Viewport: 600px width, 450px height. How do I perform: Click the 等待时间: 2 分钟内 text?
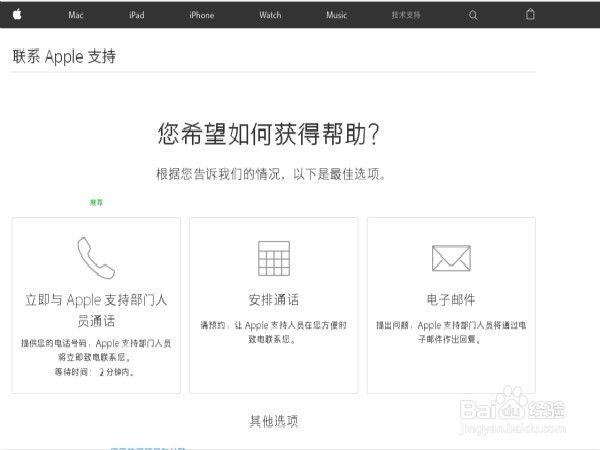(94, 372)
